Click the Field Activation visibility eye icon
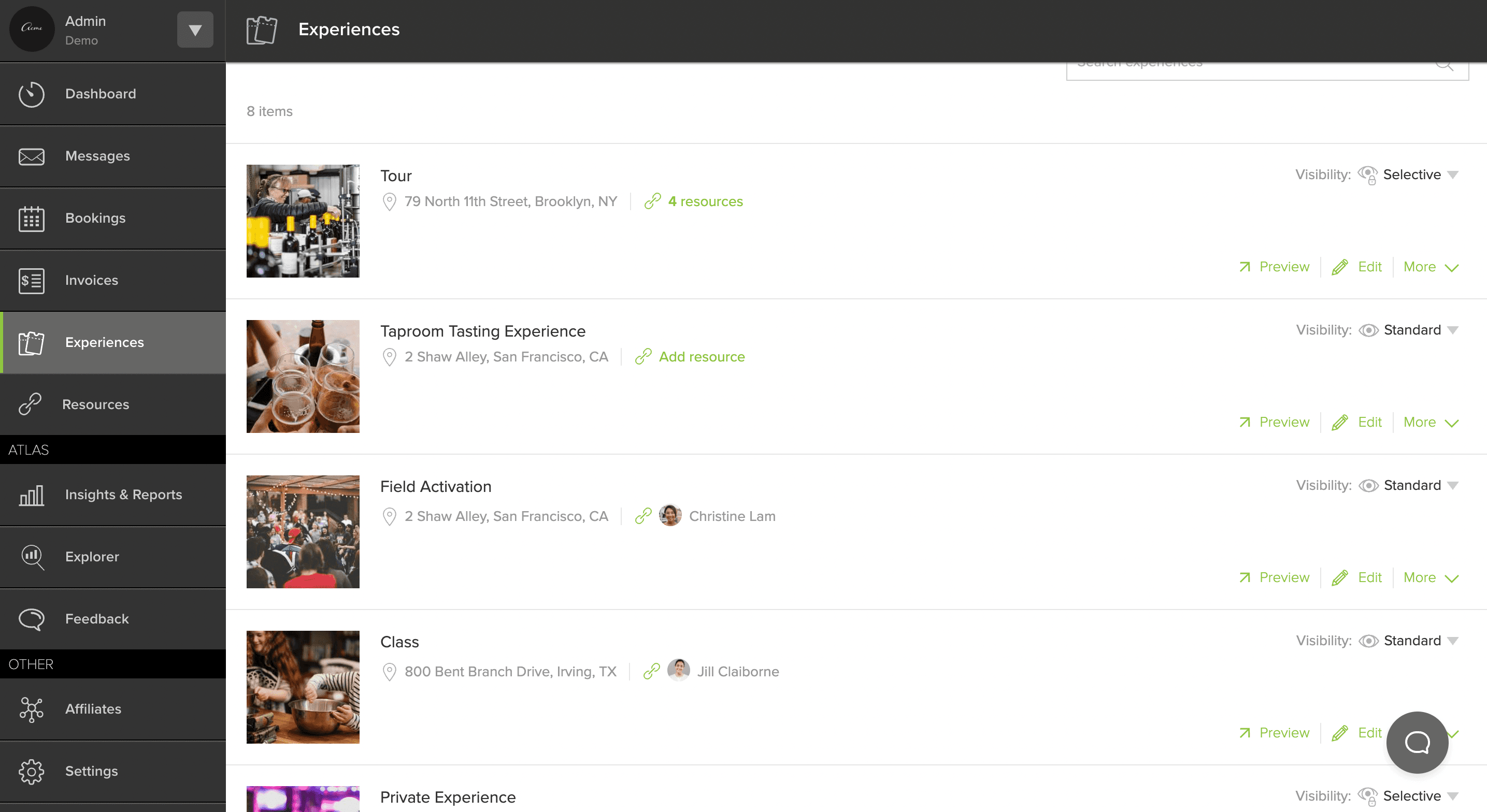1487x812 pixels. click(x=1368, y=485)
